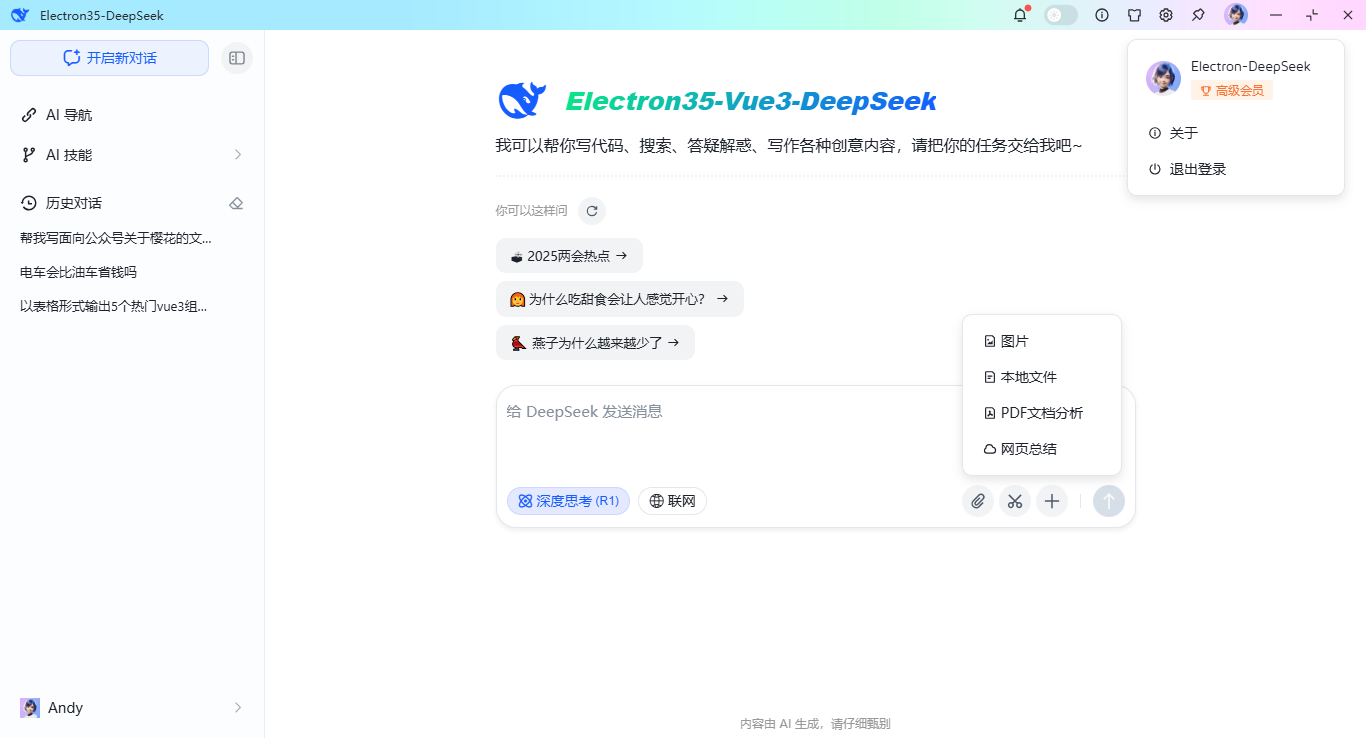Expand the AI 技能 submenu arrow
The height and width of the screenshot is (738, 1366).
pyautogui.click(x=238, y=155)
